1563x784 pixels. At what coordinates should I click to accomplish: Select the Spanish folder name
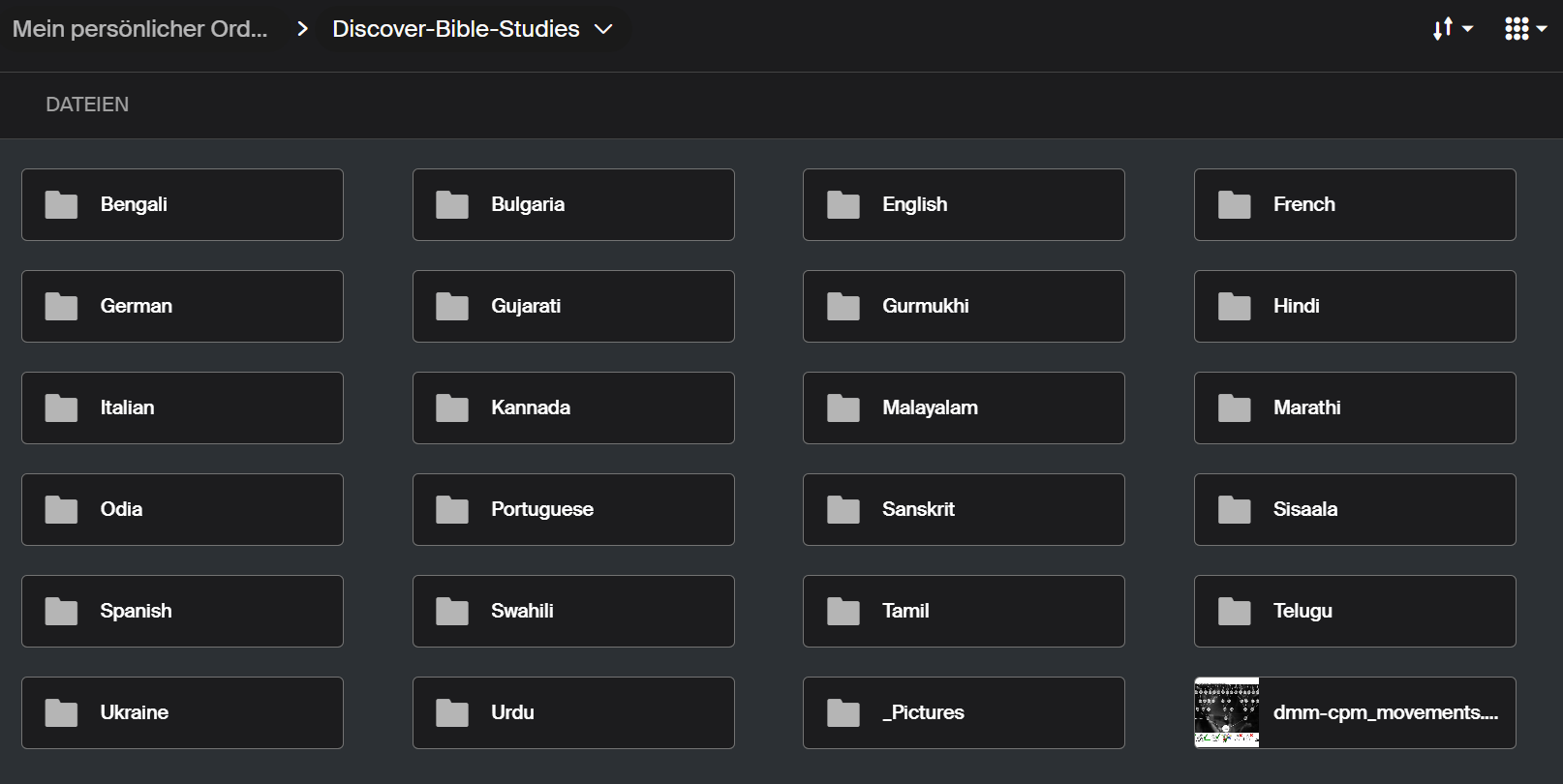tap(136, 611)
